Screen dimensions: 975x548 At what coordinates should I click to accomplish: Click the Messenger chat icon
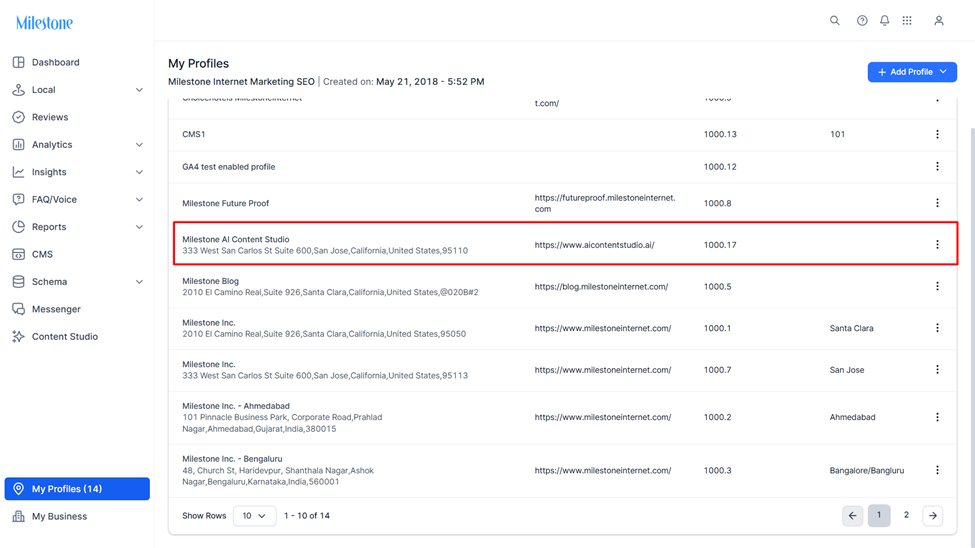pyautogui.click(x=19, y=309)
